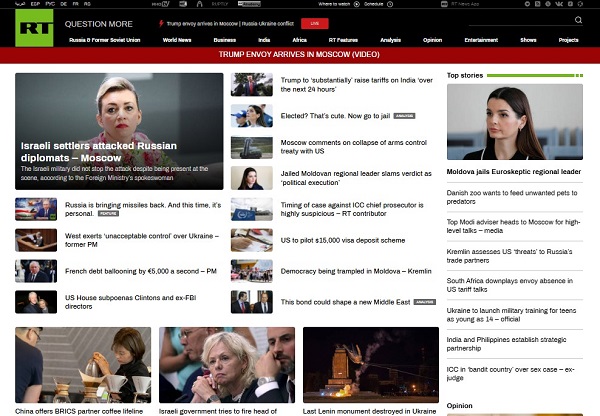The image size is (600, 416).
Task: Click thumbnail for 'Elected? That's cute' article
Action: click(252, 116)
